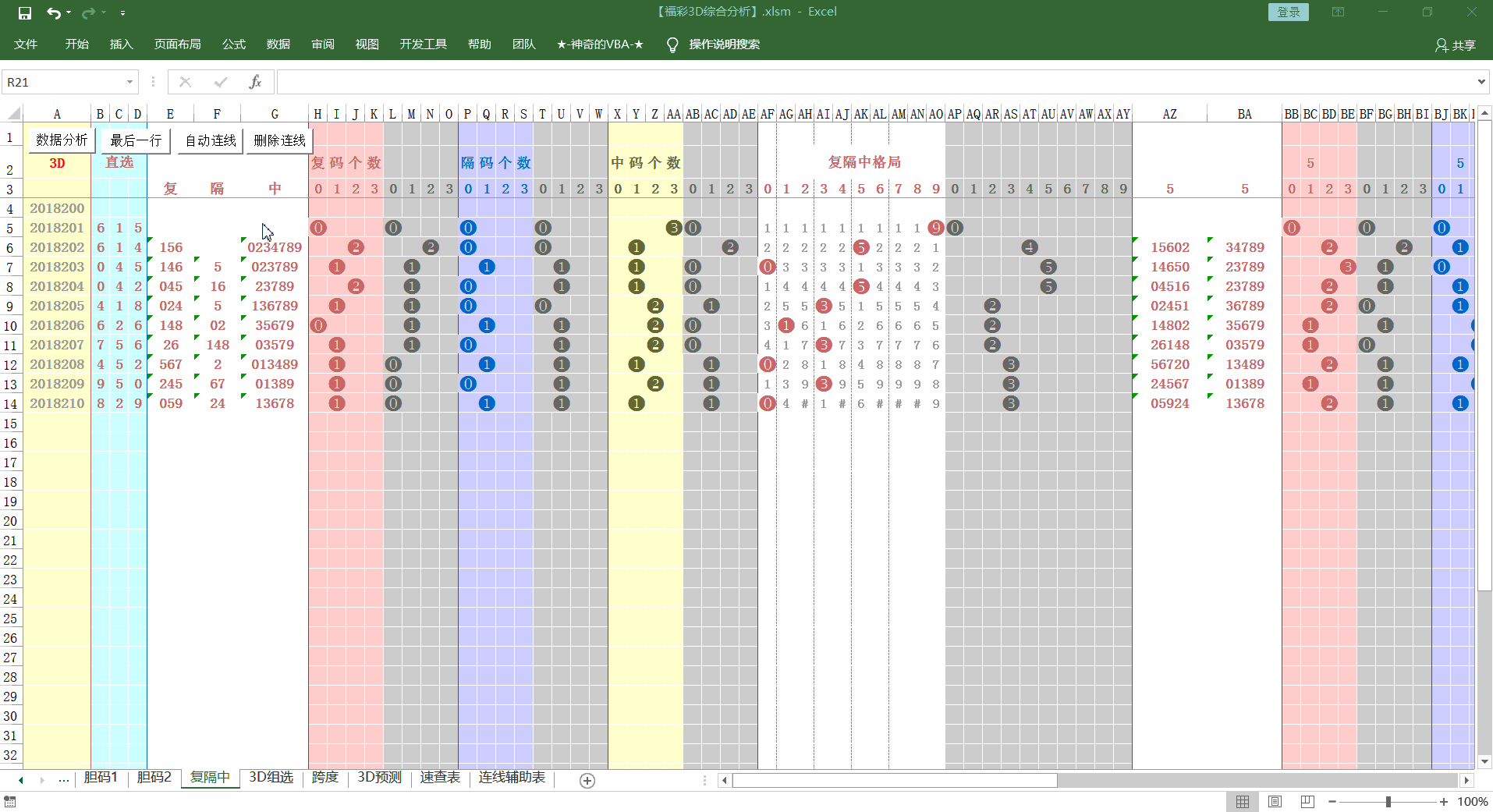Click the hidden sheets ellipsis button

64,780
